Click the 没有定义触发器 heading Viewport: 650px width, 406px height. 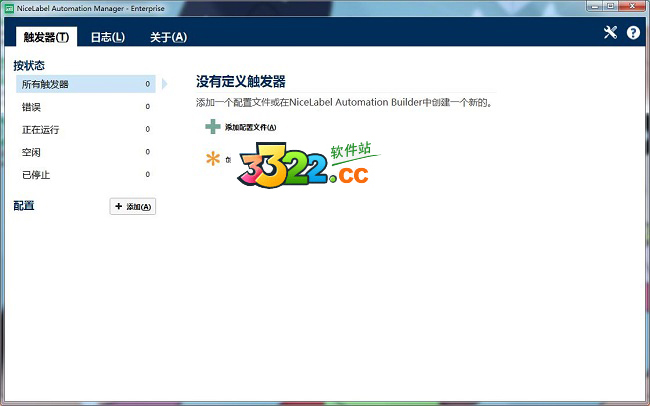pos(241,82)
